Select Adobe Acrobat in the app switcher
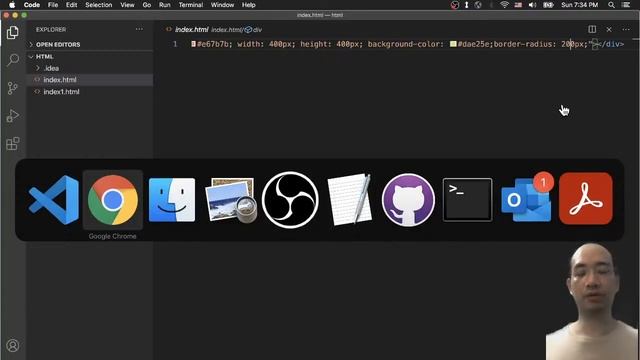 click(586, 199)
